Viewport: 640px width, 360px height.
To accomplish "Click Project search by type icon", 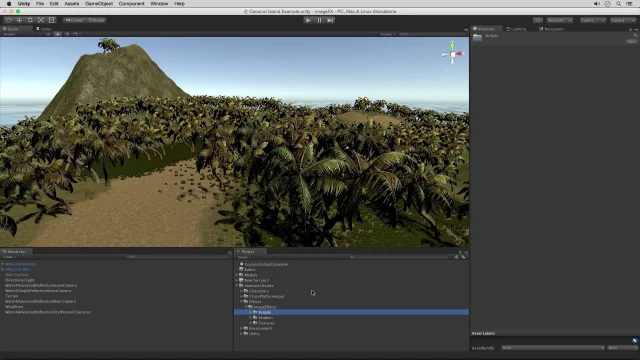I will [456, 257].
